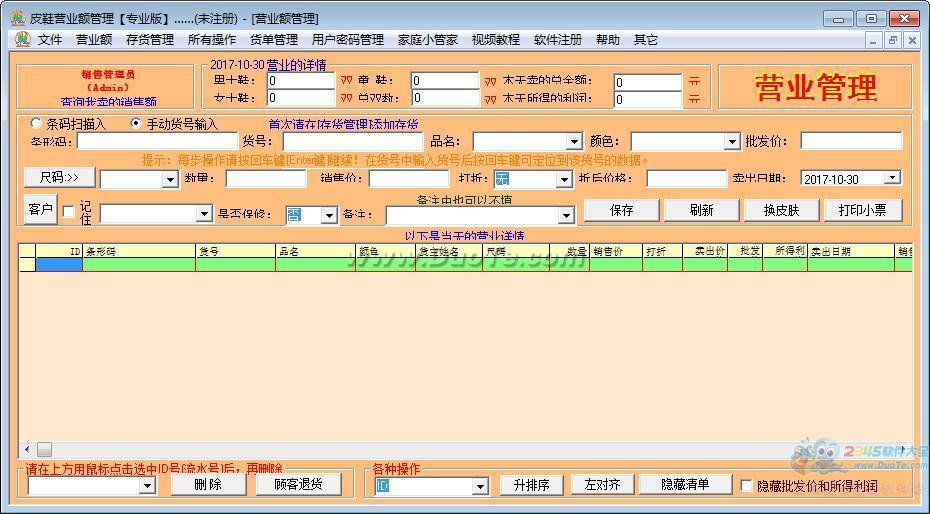The image size is (930, 514).
Task: Select 手动货号输入 manual input mode
Action: coord(136,124)
